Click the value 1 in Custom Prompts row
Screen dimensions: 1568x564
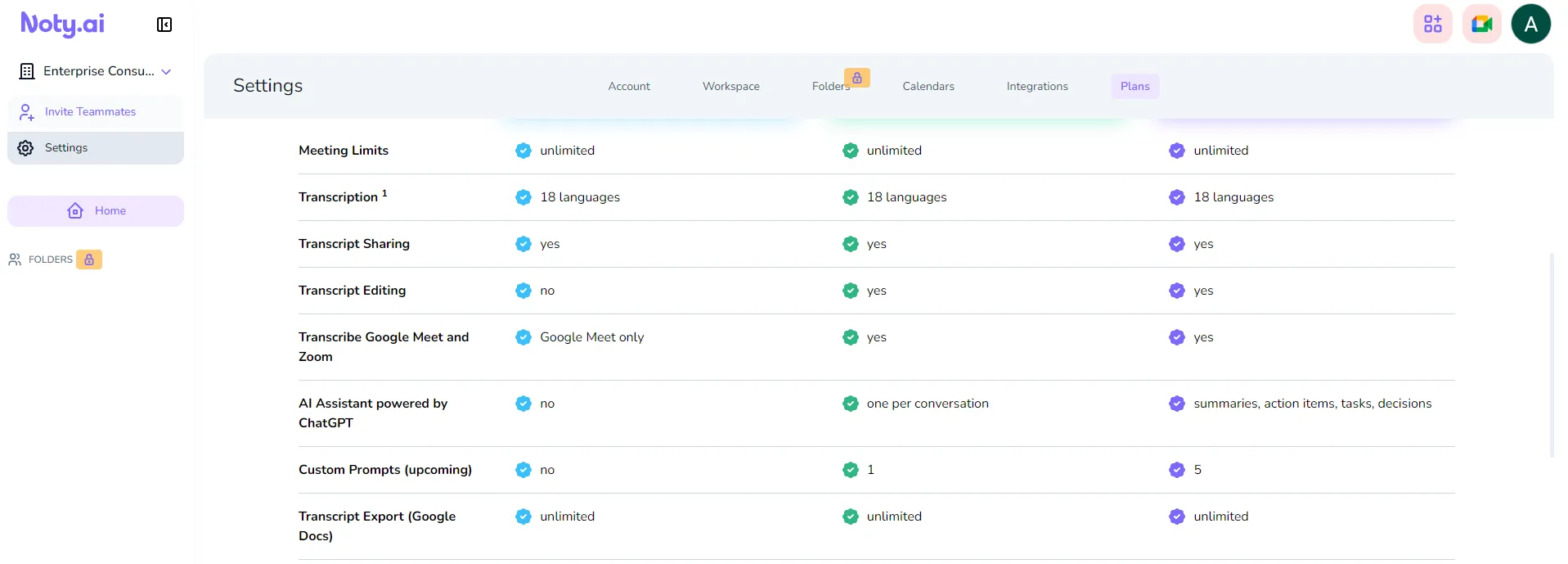tap(871, 470)
